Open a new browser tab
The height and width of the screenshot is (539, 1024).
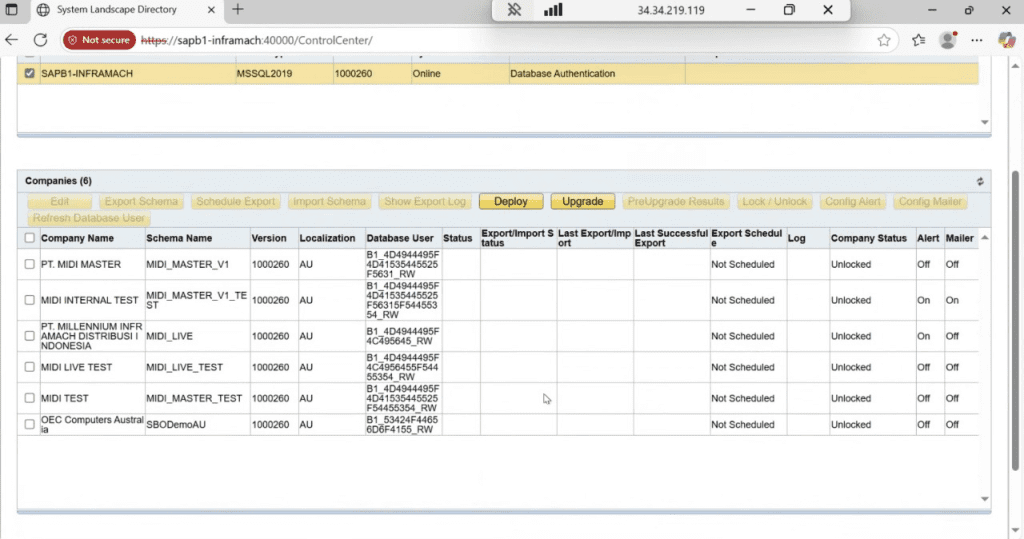(238, 10)
